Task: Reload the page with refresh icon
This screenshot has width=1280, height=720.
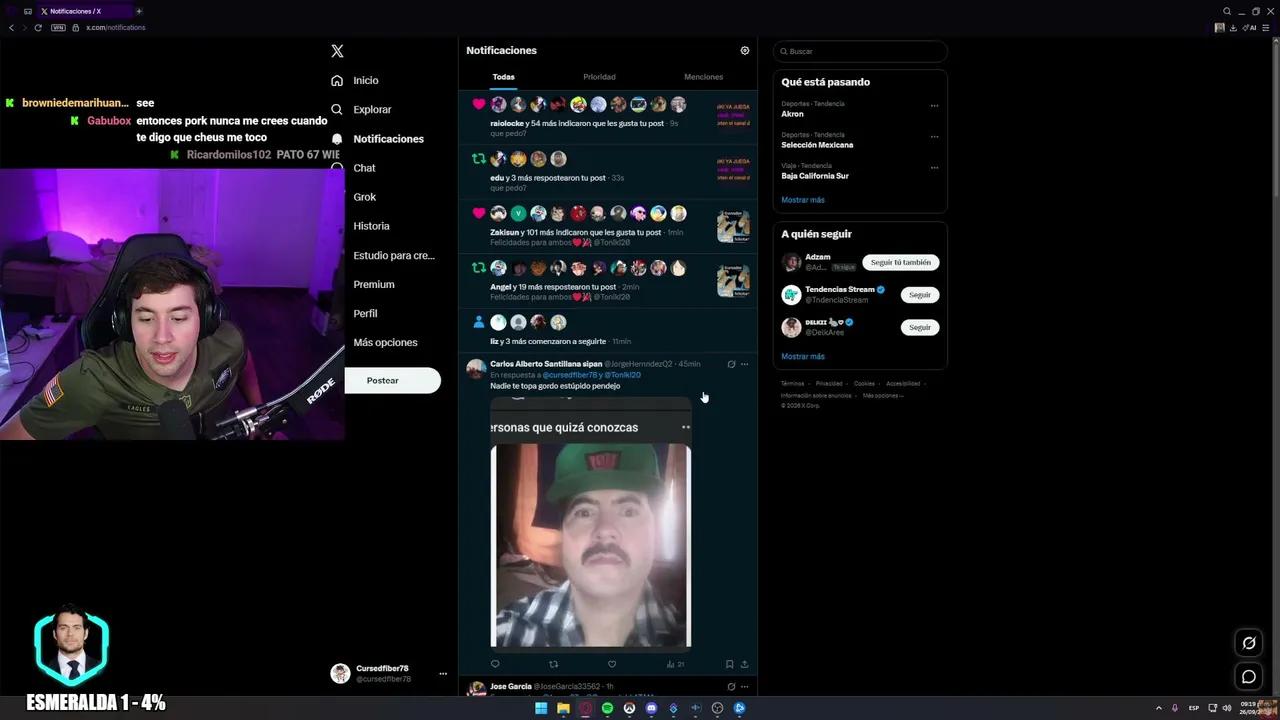Action: click(x=38, y=28)
